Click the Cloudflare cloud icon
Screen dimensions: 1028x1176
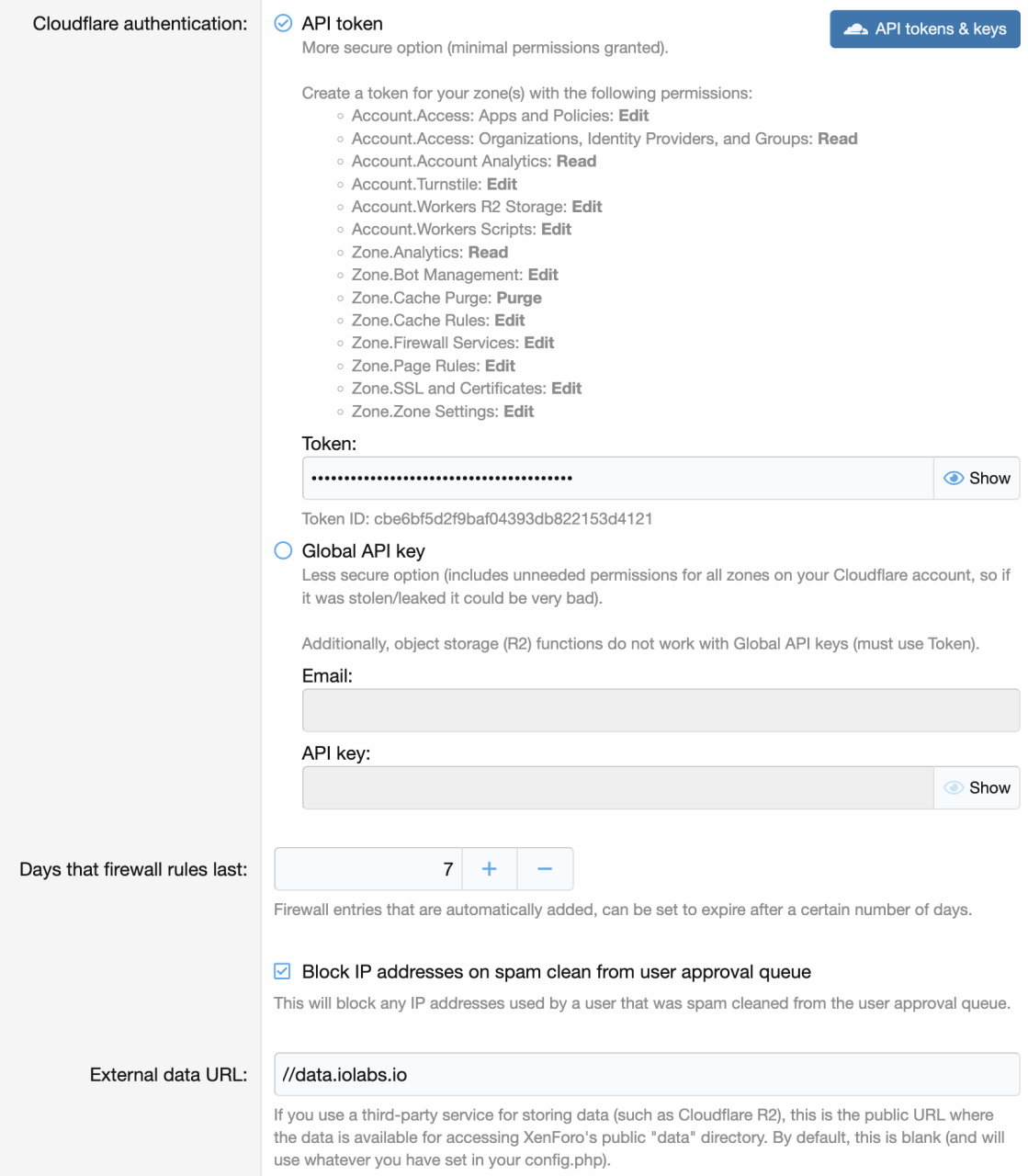[x=855, y=29]
